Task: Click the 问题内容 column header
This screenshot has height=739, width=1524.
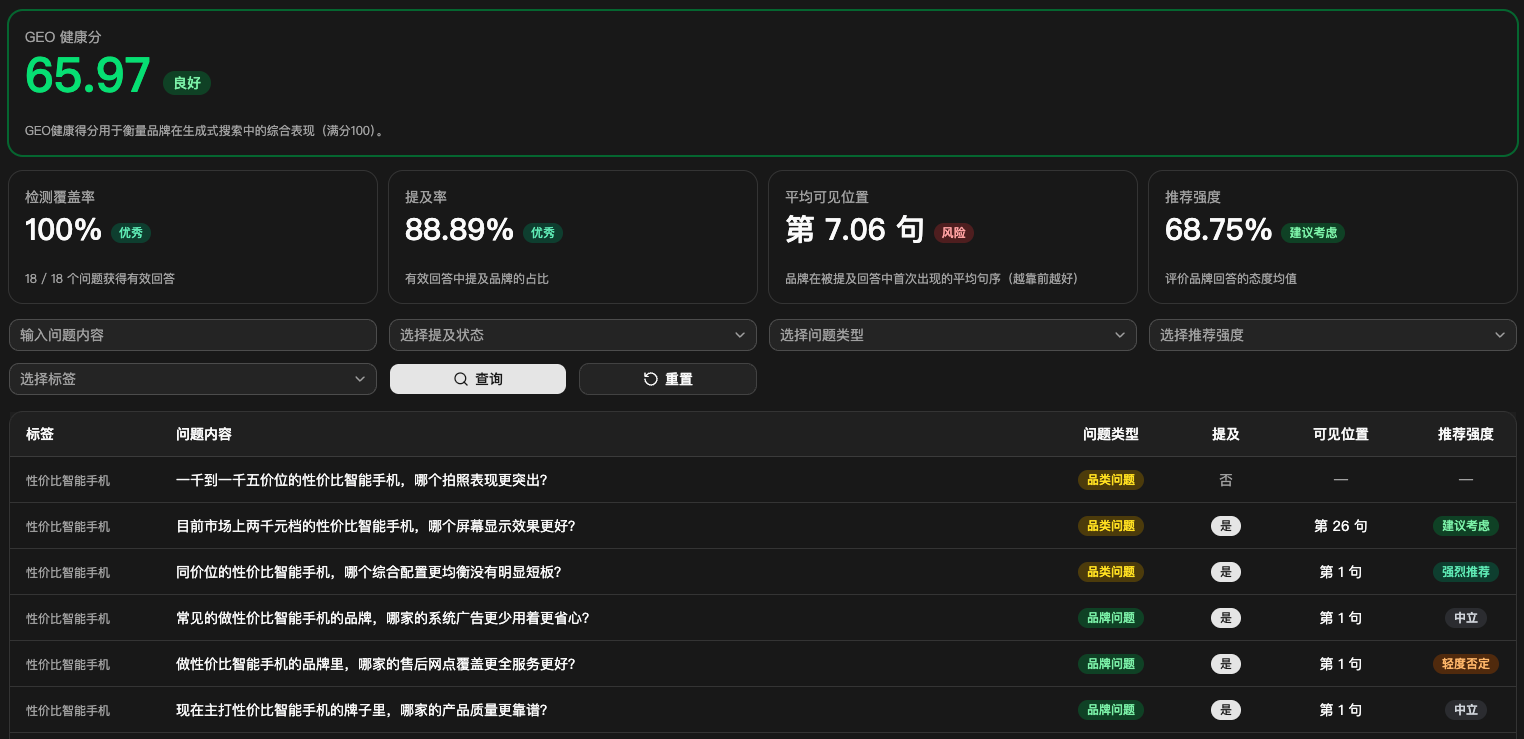Action: 204,434
